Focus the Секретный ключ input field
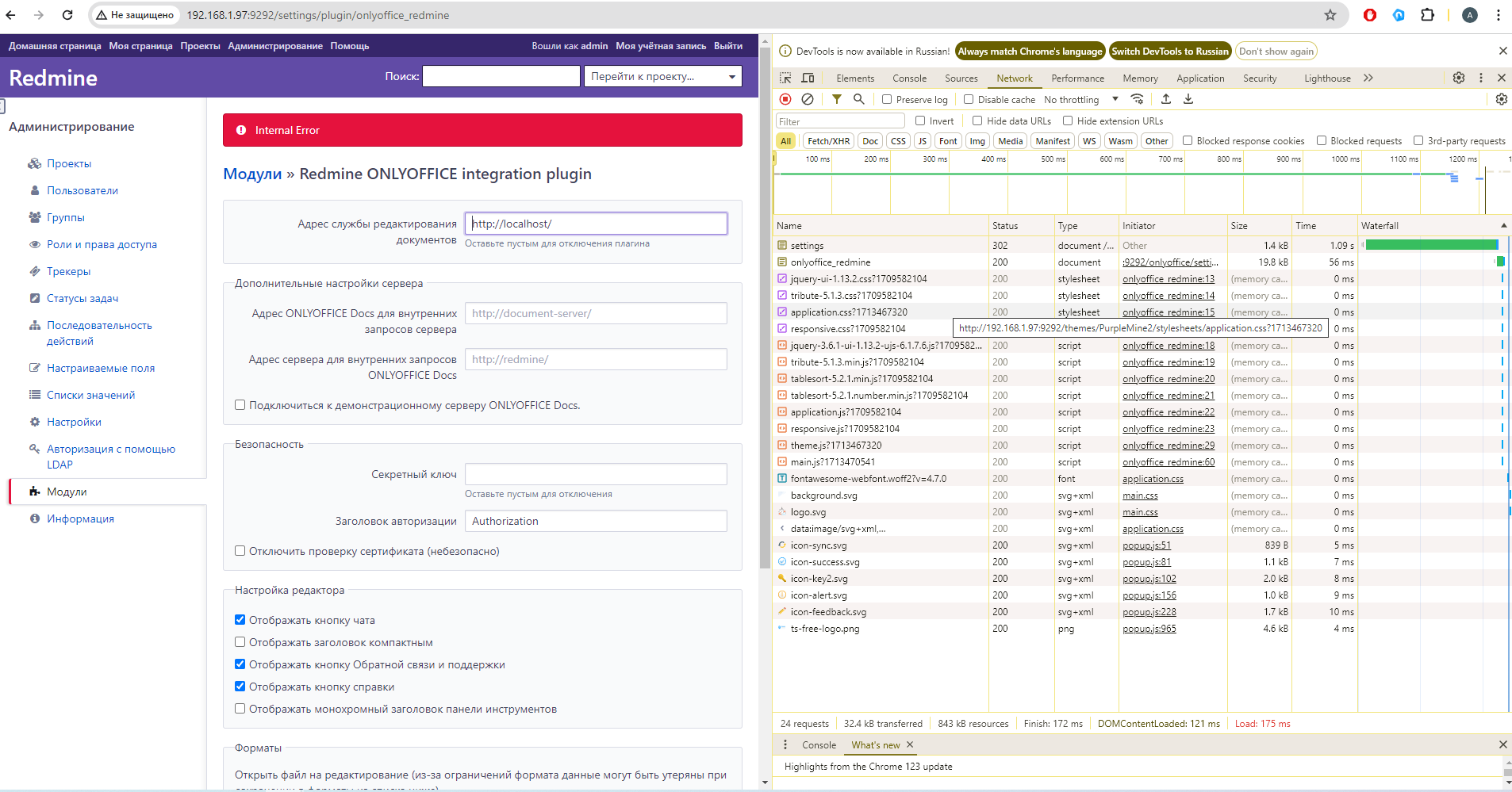The width and height of the screenshot is (1512, 792). pos(596,474)
